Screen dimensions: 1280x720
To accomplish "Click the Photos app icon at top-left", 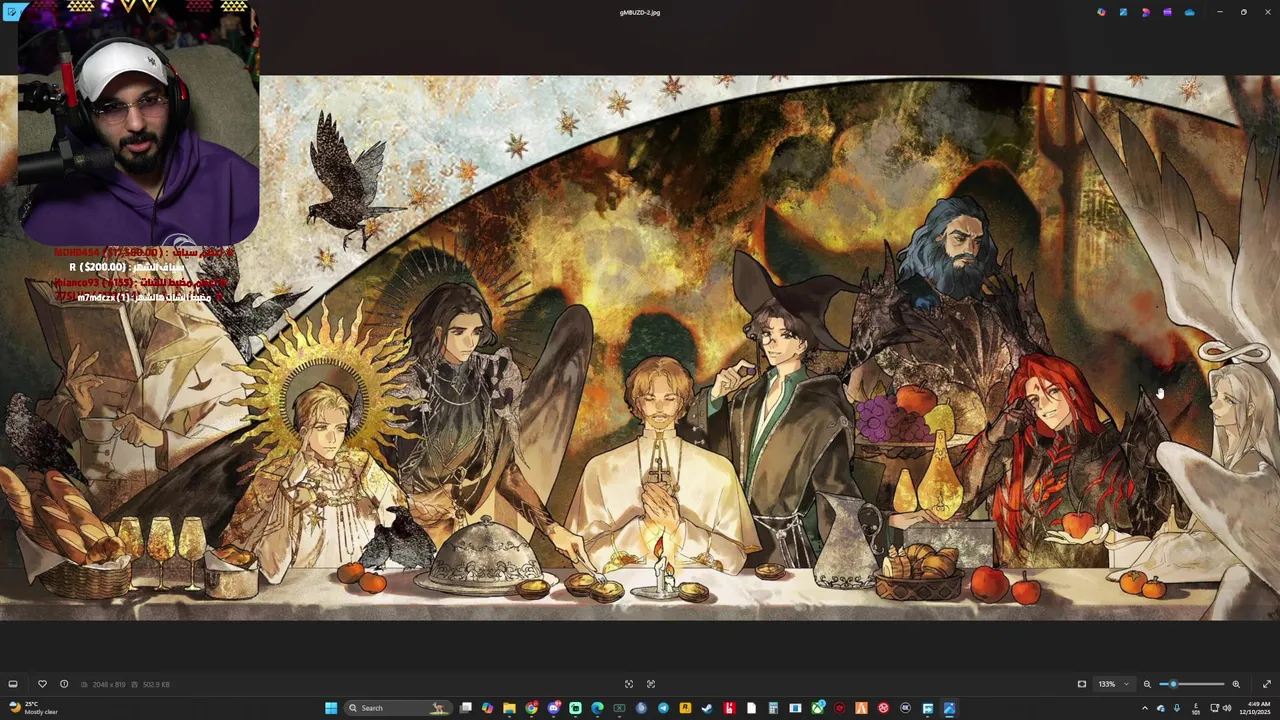I will [x=11, y=12].
